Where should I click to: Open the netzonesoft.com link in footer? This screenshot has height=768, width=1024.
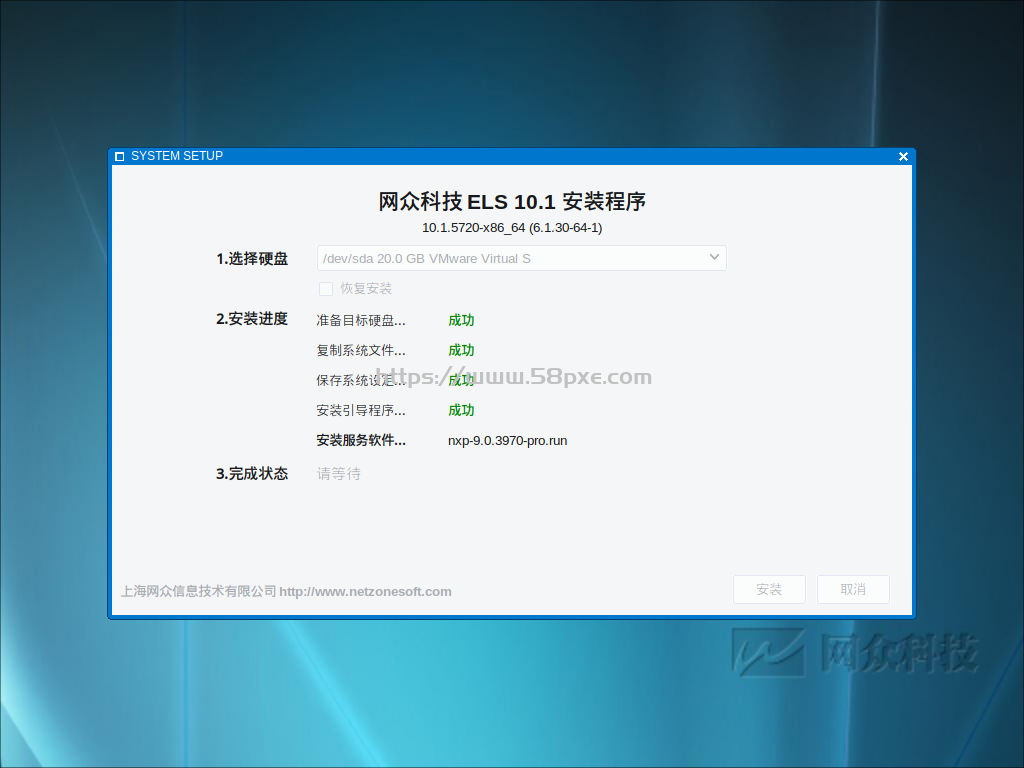click(x=365, y=592)
